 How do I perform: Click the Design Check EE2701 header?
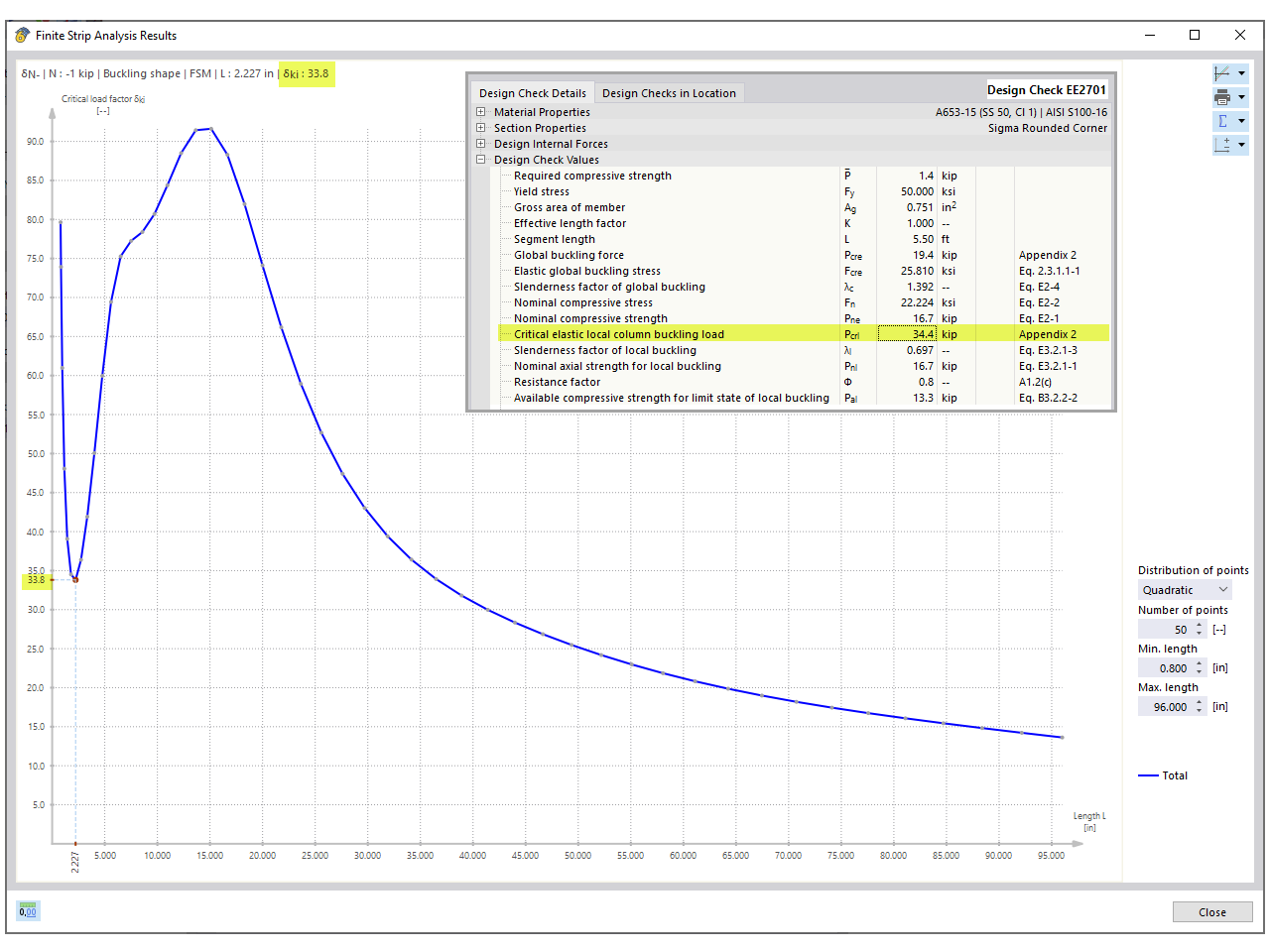pyautogui.click(x=1047, y=89)
